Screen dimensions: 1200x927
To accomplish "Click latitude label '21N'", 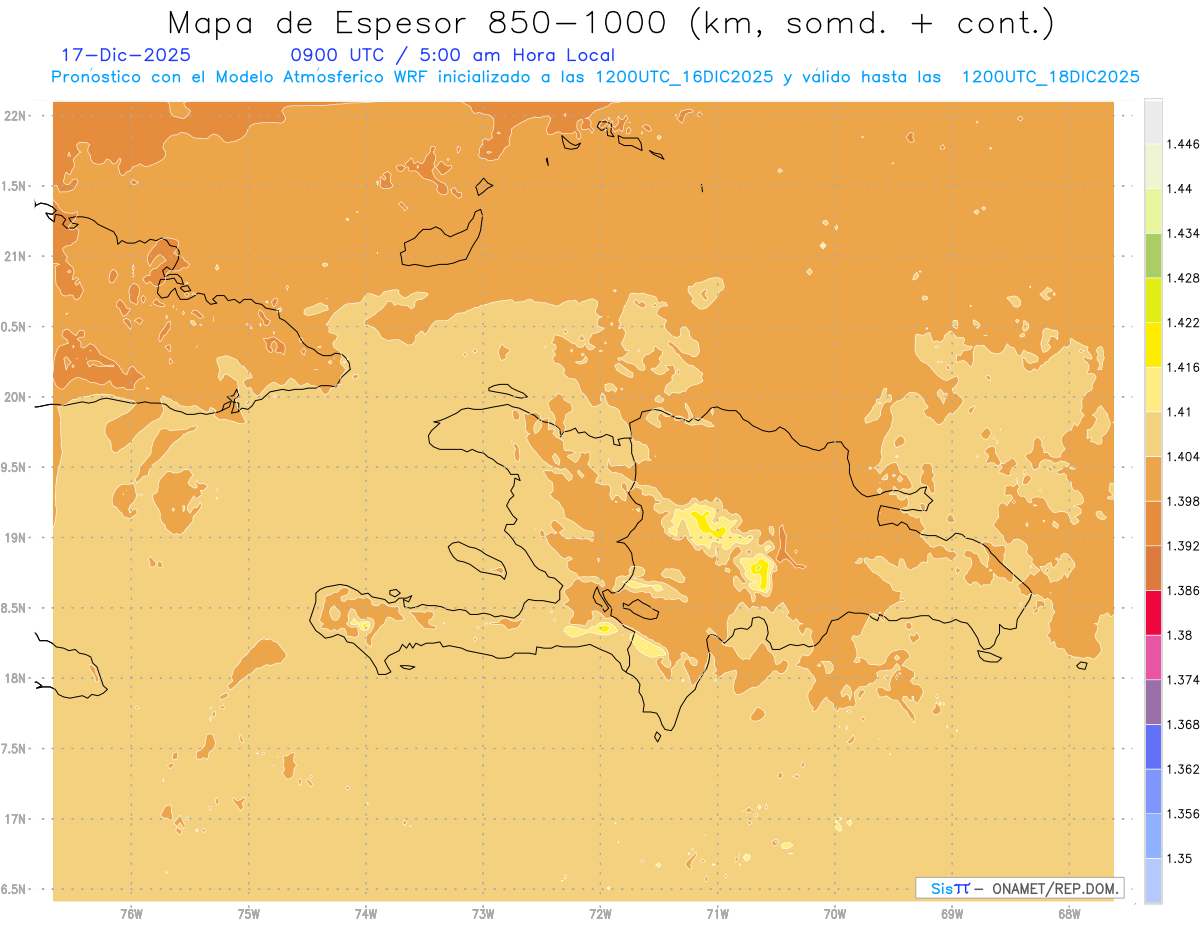I will click(x=17, y=256).
